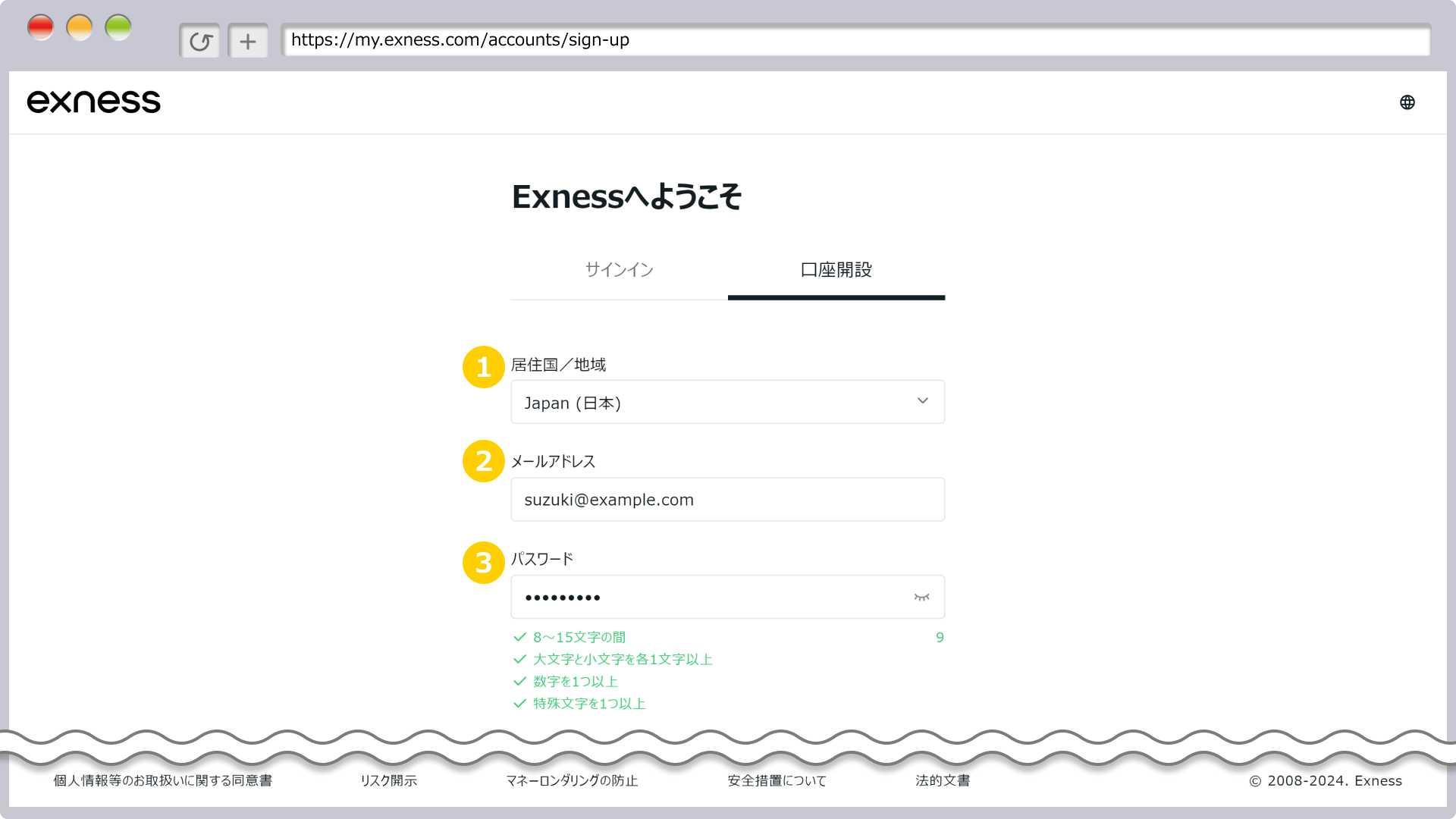Open the リスク開示 footer link
This screenshot has height=819, width=1456.
(388, 780)
